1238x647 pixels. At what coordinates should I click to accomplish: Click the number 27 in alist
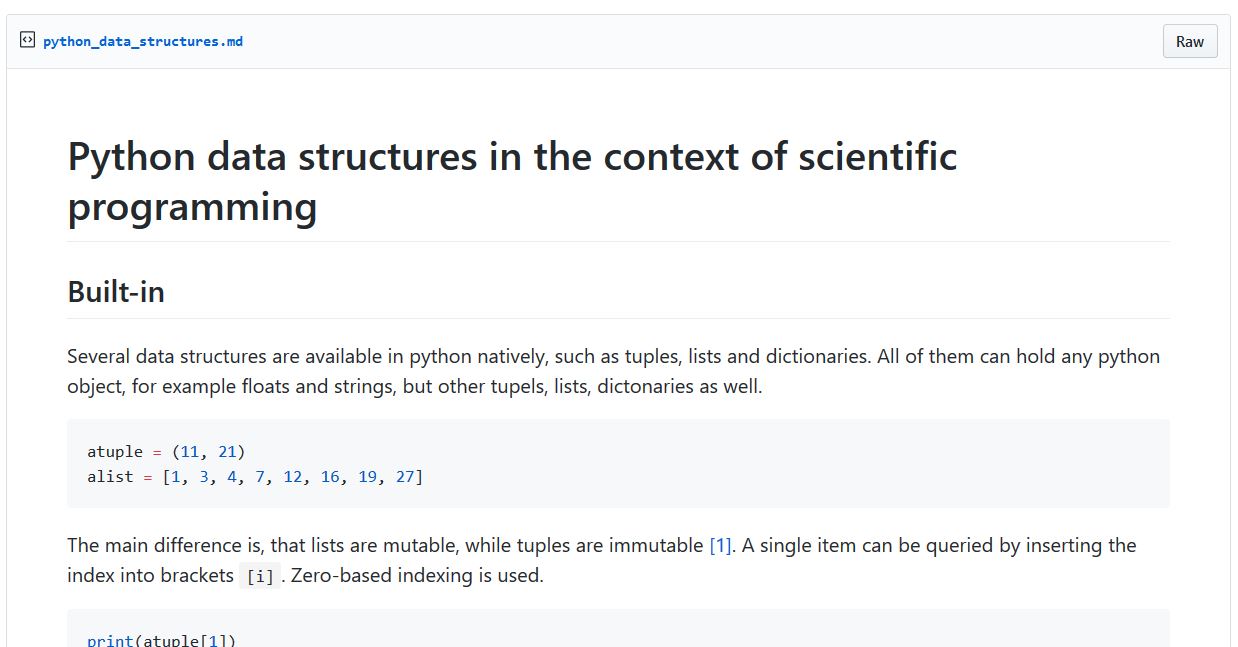pyautogui.click(x=405, y=477)
